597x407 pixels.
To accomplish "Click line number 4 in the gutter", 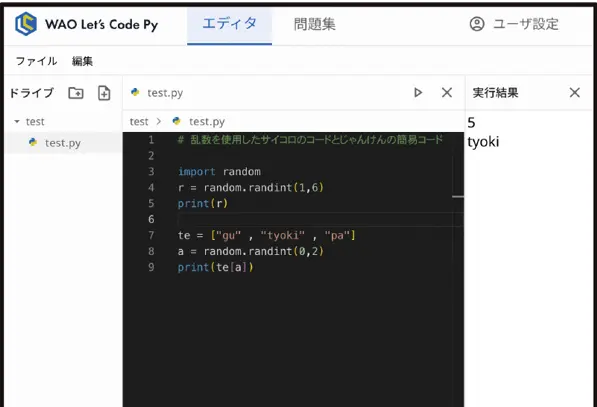I will tap(151, 188).
